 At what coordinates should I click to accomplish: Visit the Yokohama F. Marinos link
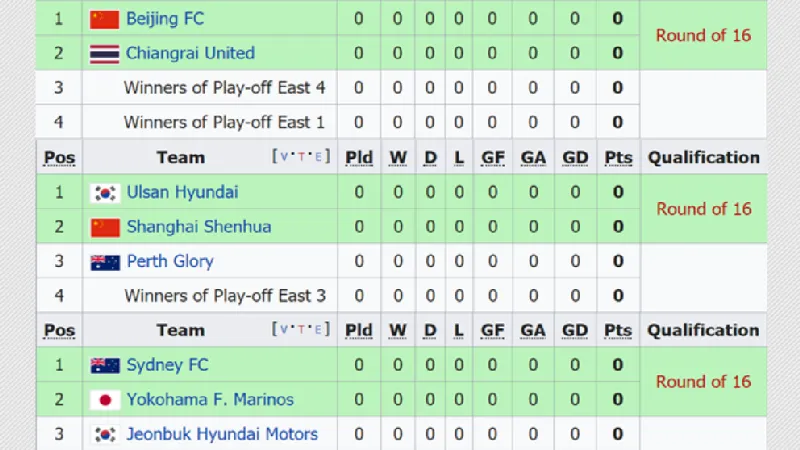pos(210,400)
